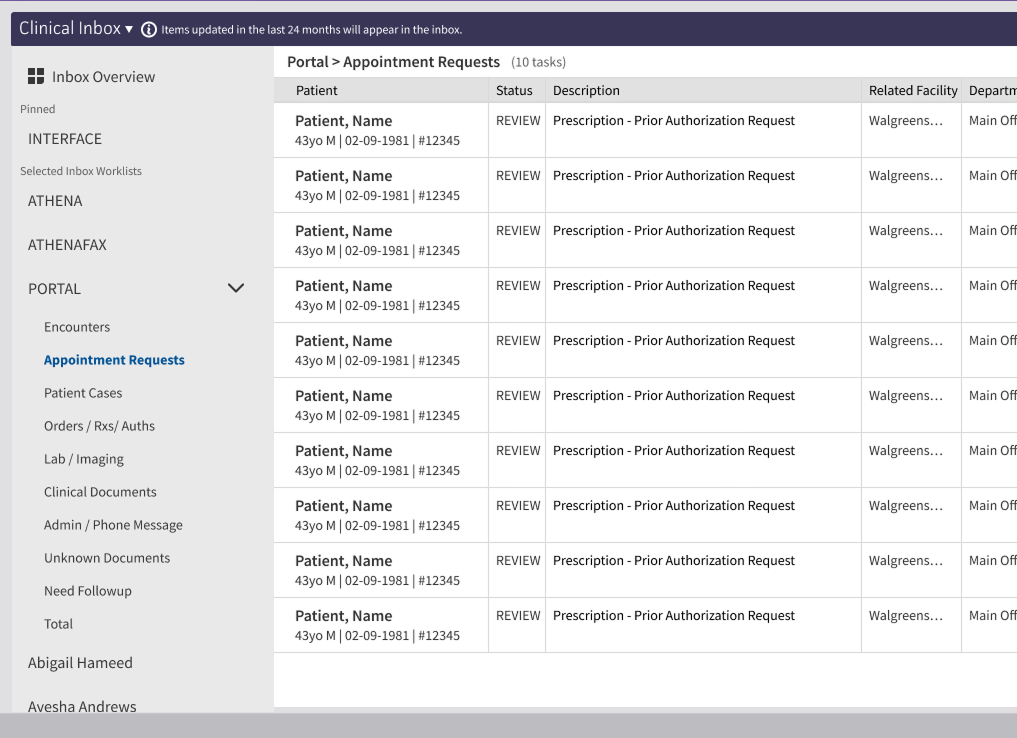Select the INTERFACE pinned worklist
Image resolution: width=1017 pixels, height=738 pixels.
click(x=65, y=139)
